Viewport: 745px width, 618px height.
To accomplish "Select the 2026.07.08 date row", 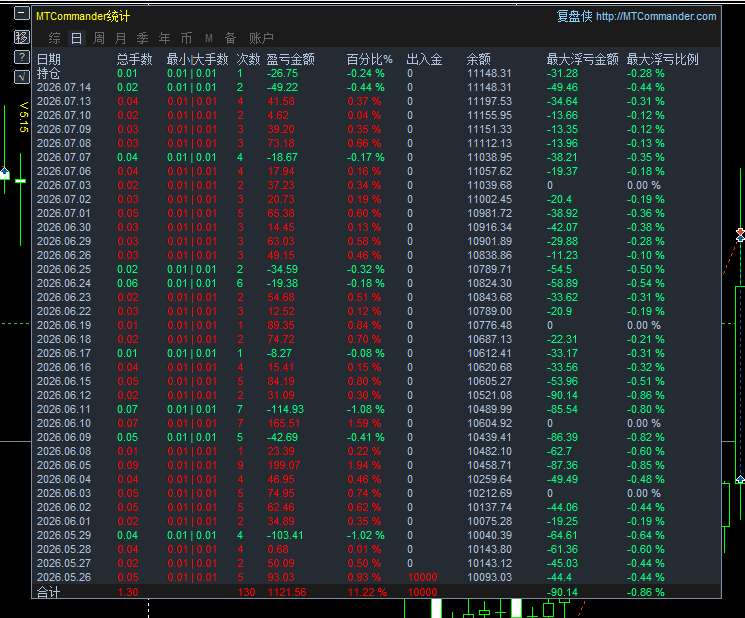I will (x=64, y=143).
